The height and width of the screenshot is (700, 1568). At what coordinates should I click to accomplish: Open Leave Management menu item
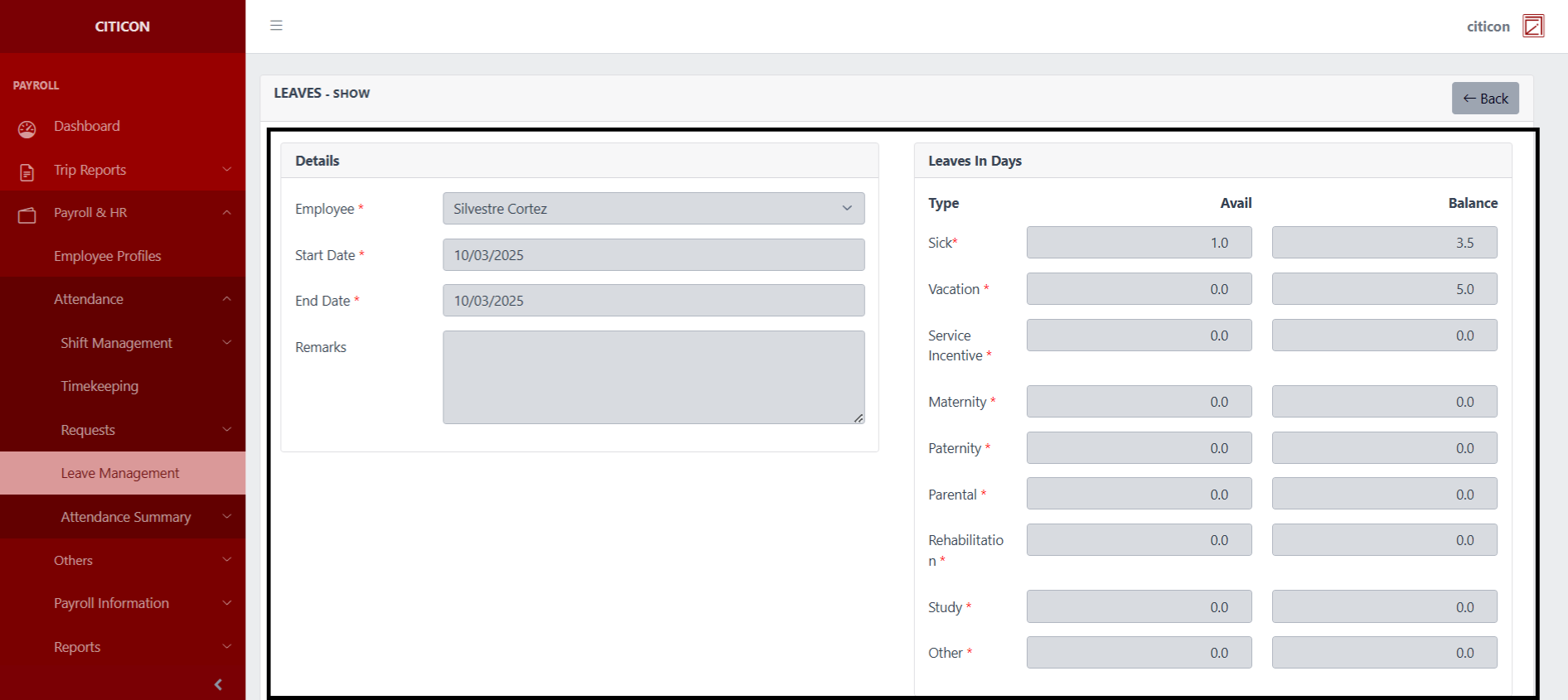[120, 473]
